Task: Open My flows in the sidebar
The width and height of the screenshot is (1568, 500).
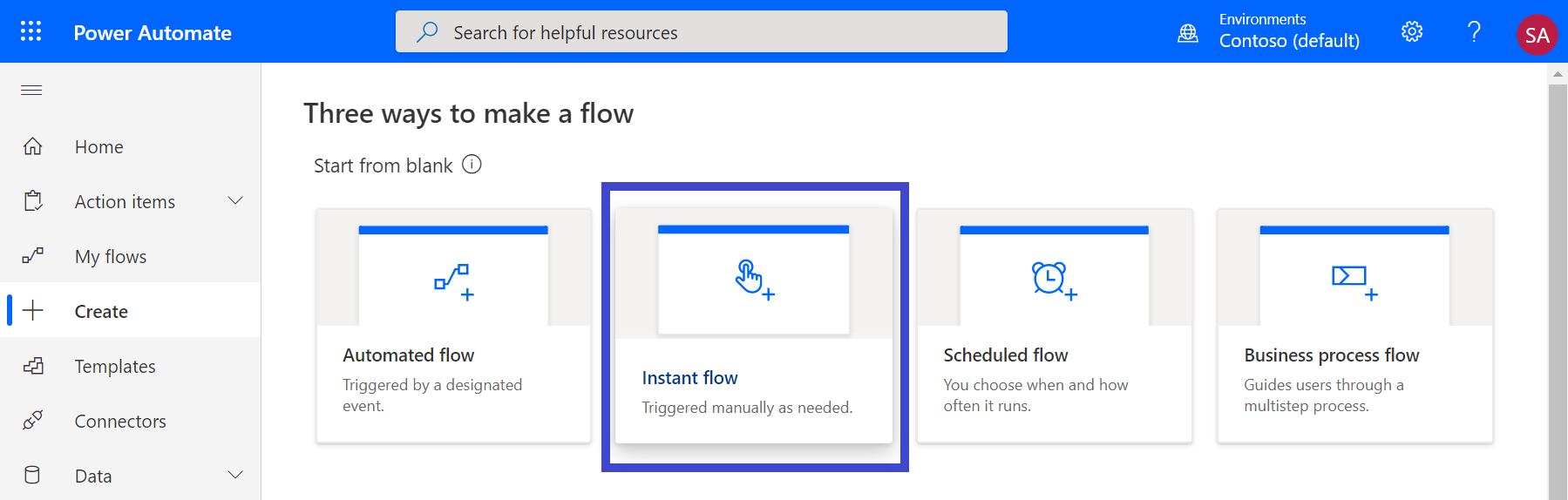Action: [x=110, y=256]
